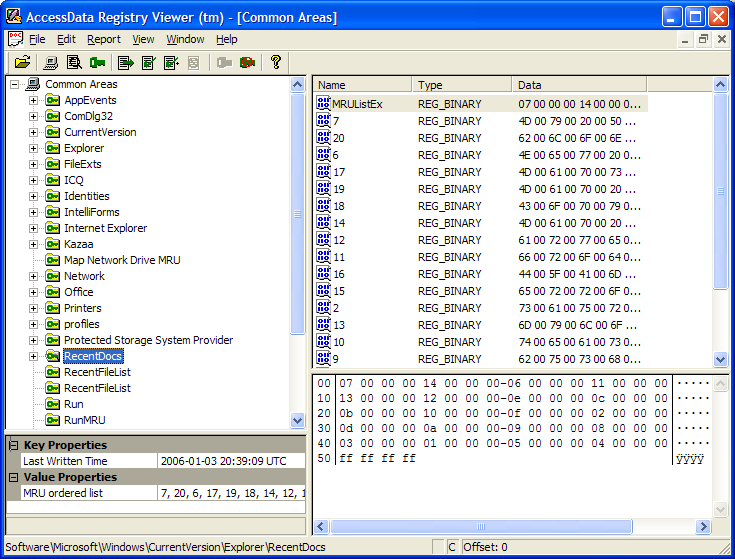The width and height of the screenshot is (735, 559).
Task: Click the key with red prohibition icon
Action: click(x=248, y=62)
